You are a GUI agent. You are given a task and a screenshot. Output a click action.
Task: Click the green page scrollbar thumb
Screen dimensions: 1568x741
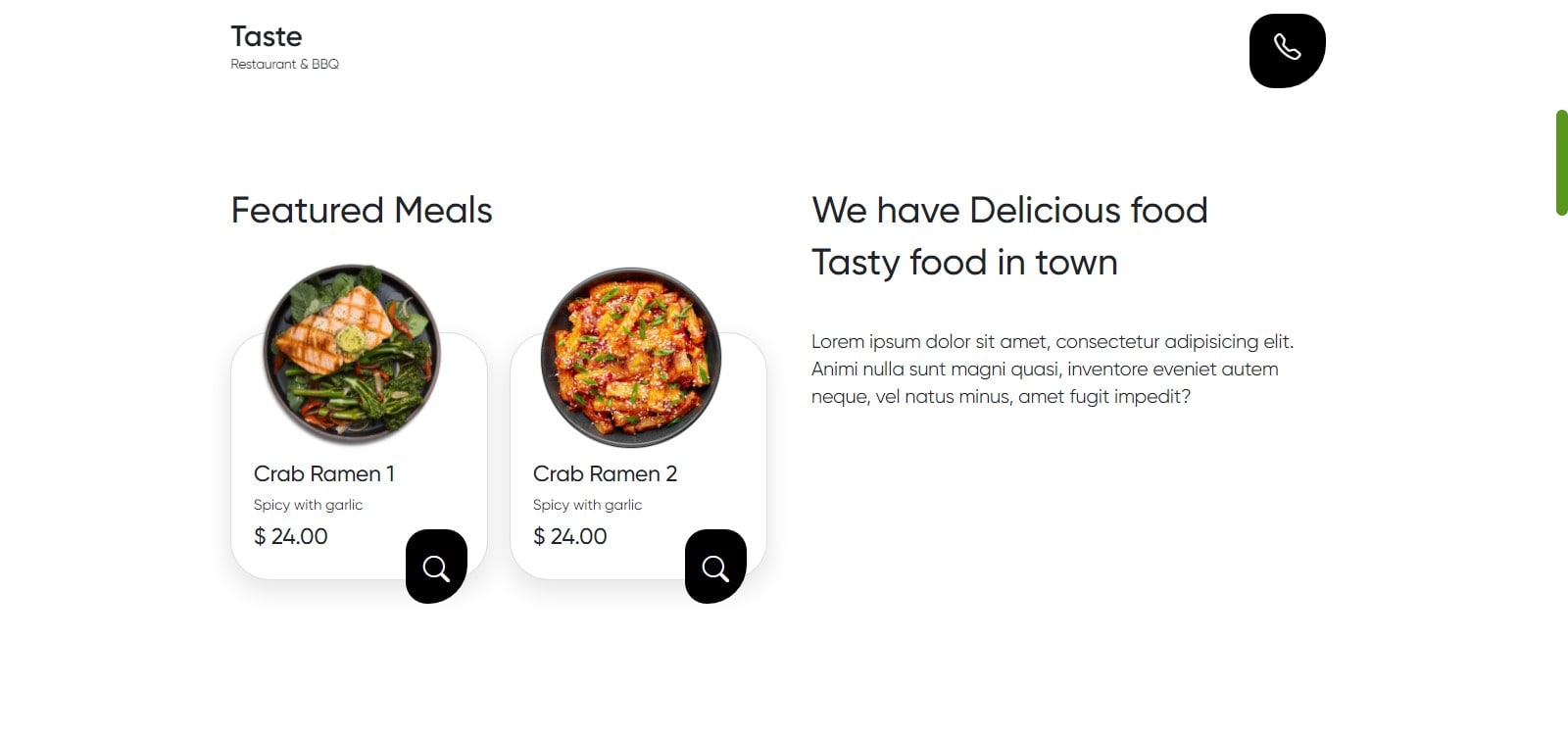click(1562, 163)
